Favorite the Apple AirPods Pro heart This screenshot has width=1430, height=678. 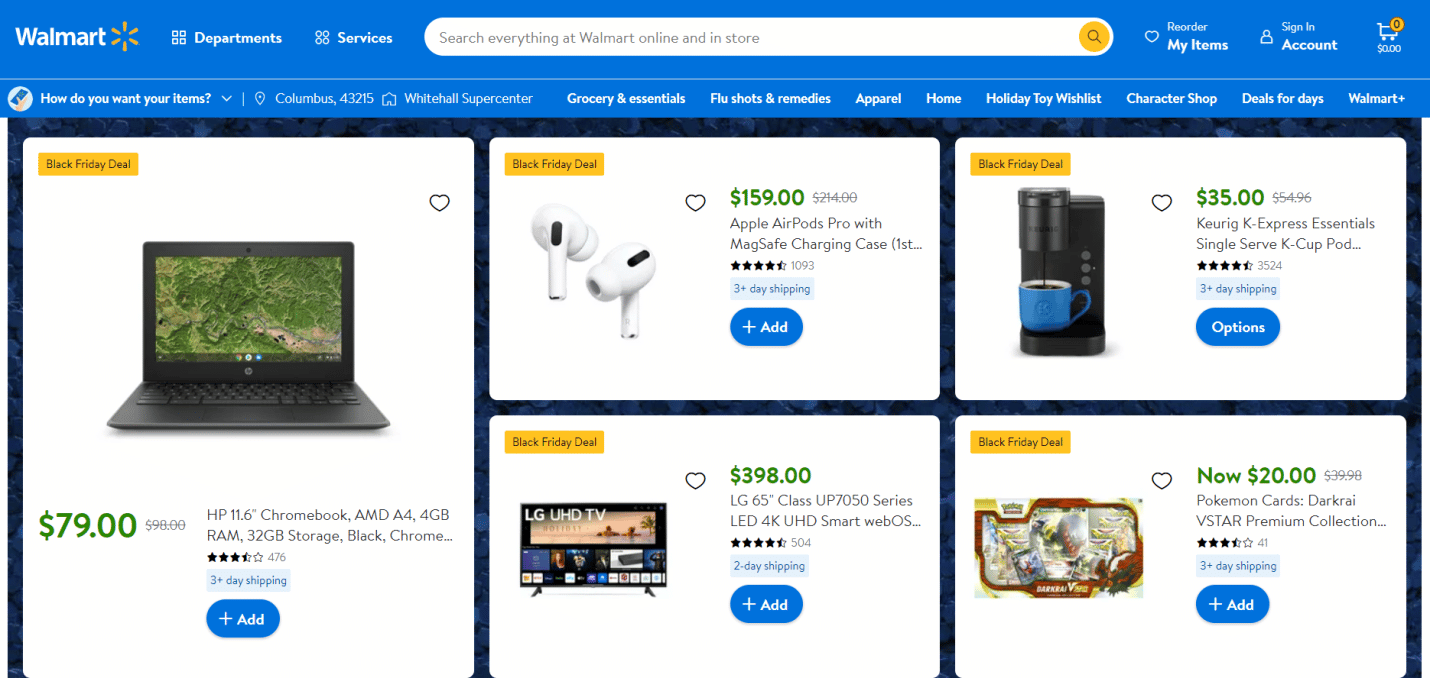click(x=695, y=203)
